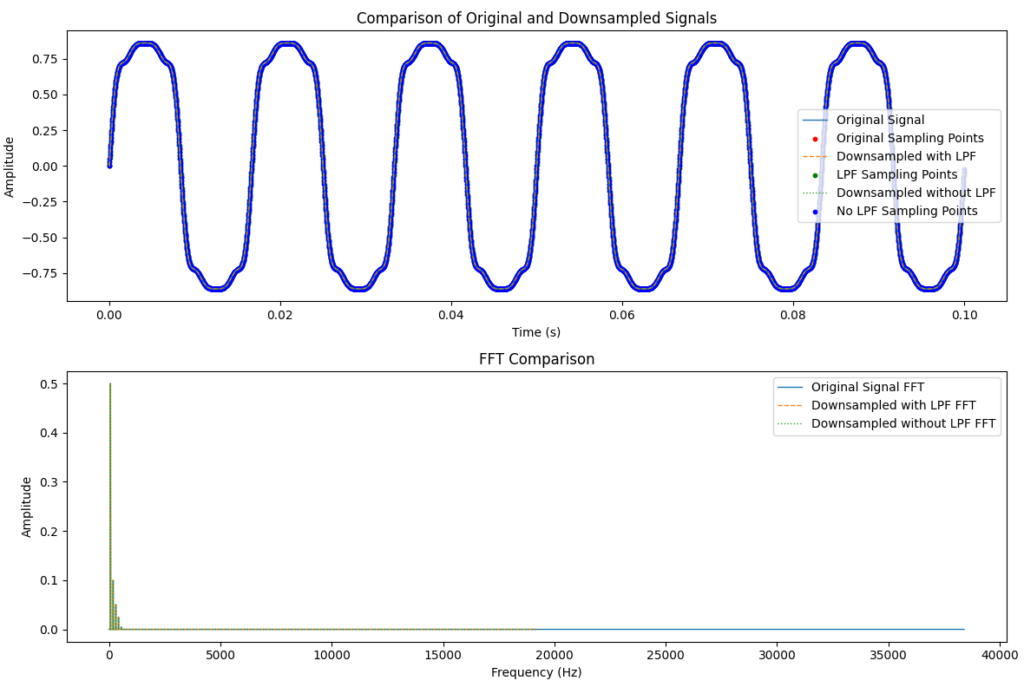
Task: Click the blue No LPF Sampling Points marker
Action: point(815,212)
